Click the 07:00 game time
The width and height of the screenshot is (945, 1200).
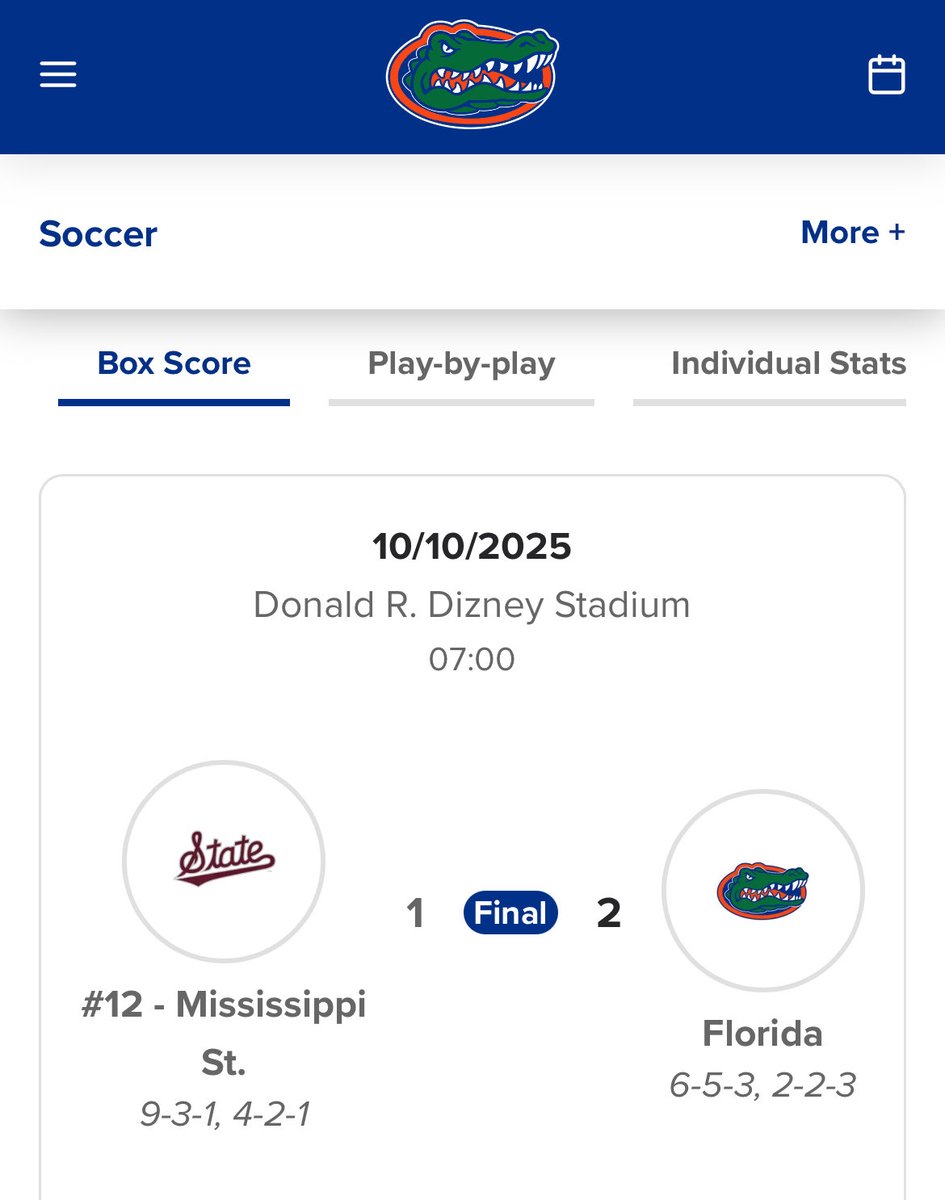[x=472, y=659]
